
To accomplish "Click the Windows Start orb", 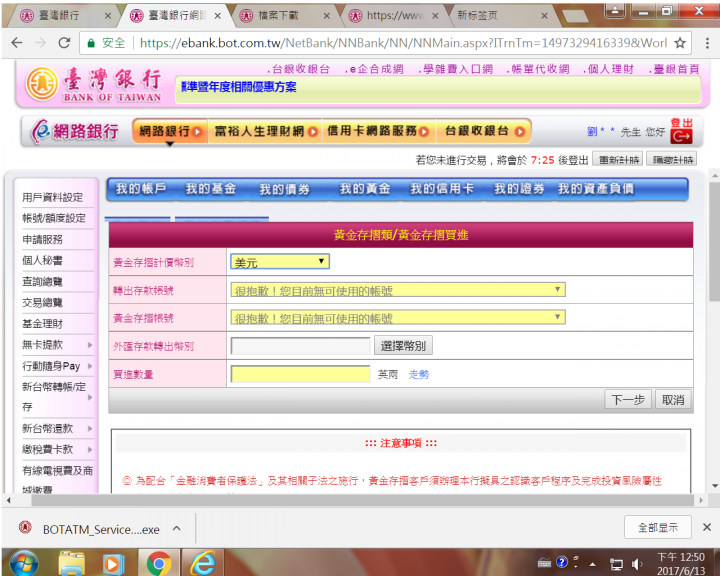I will (x=22, y=562).
